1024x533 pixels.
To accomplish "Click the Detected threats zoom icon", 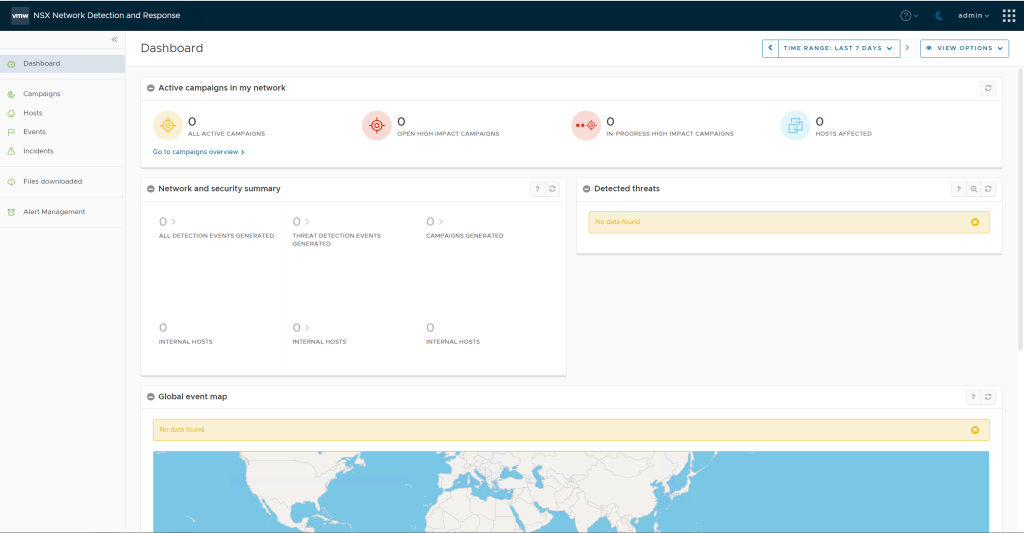I will pyautogui.click(x=974, y=189).
